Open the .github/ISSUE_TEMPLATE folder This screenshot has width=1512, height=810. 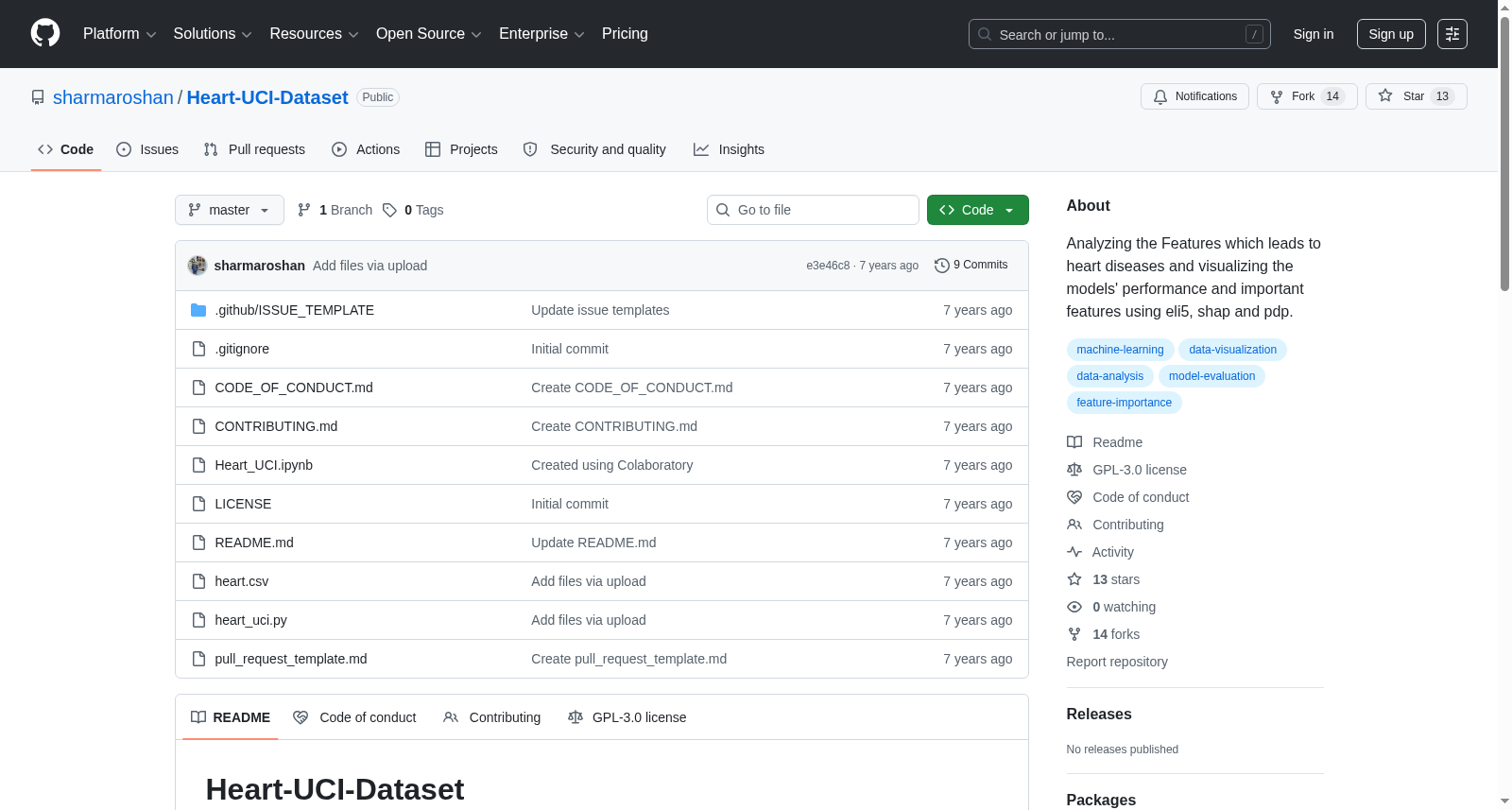(x=295, y=310)
